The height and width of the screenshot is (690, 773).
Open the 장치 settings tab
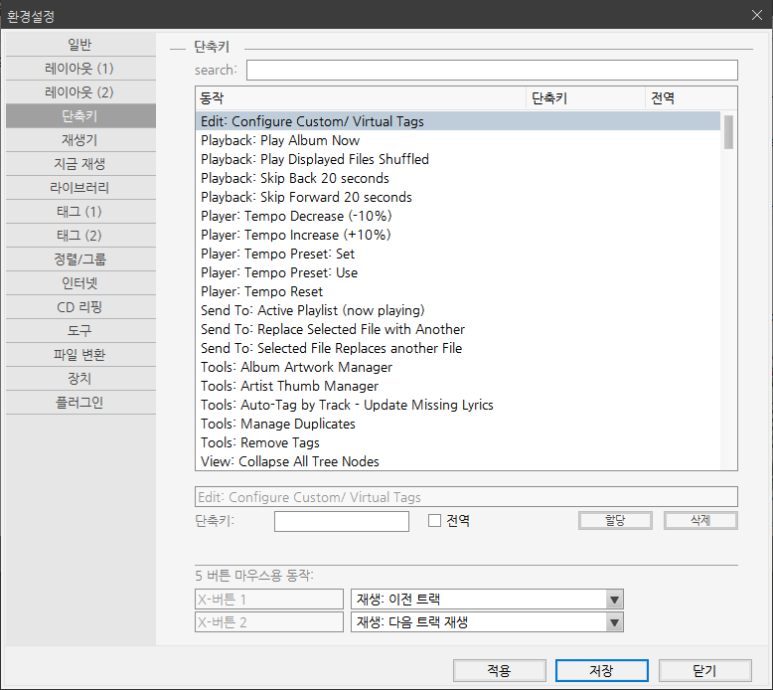[81, 379]
